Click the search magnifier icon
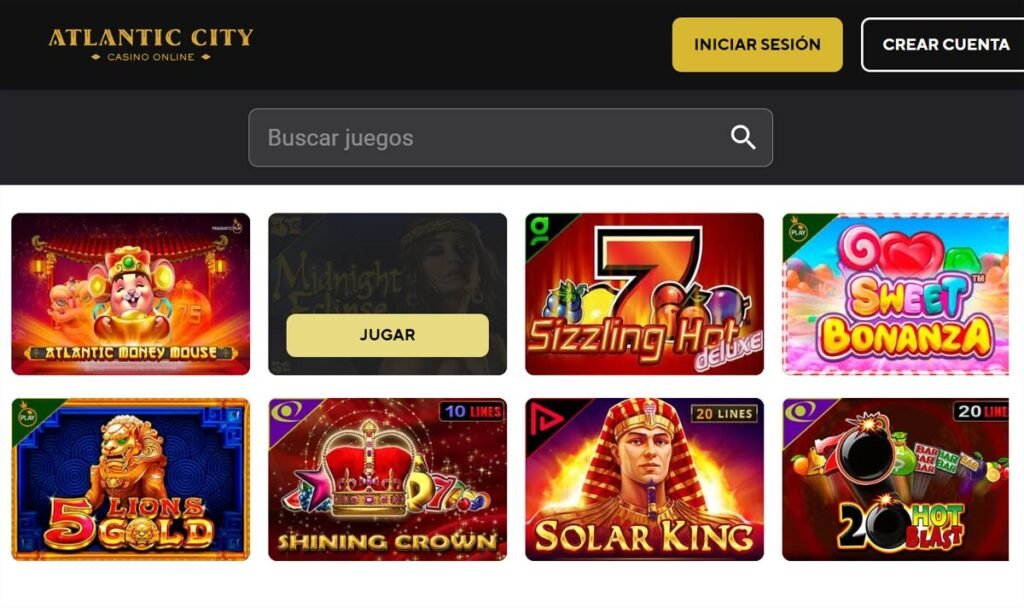Image resolution: width=1024 pixels, height=608 pixels. [x=743, y=138]
